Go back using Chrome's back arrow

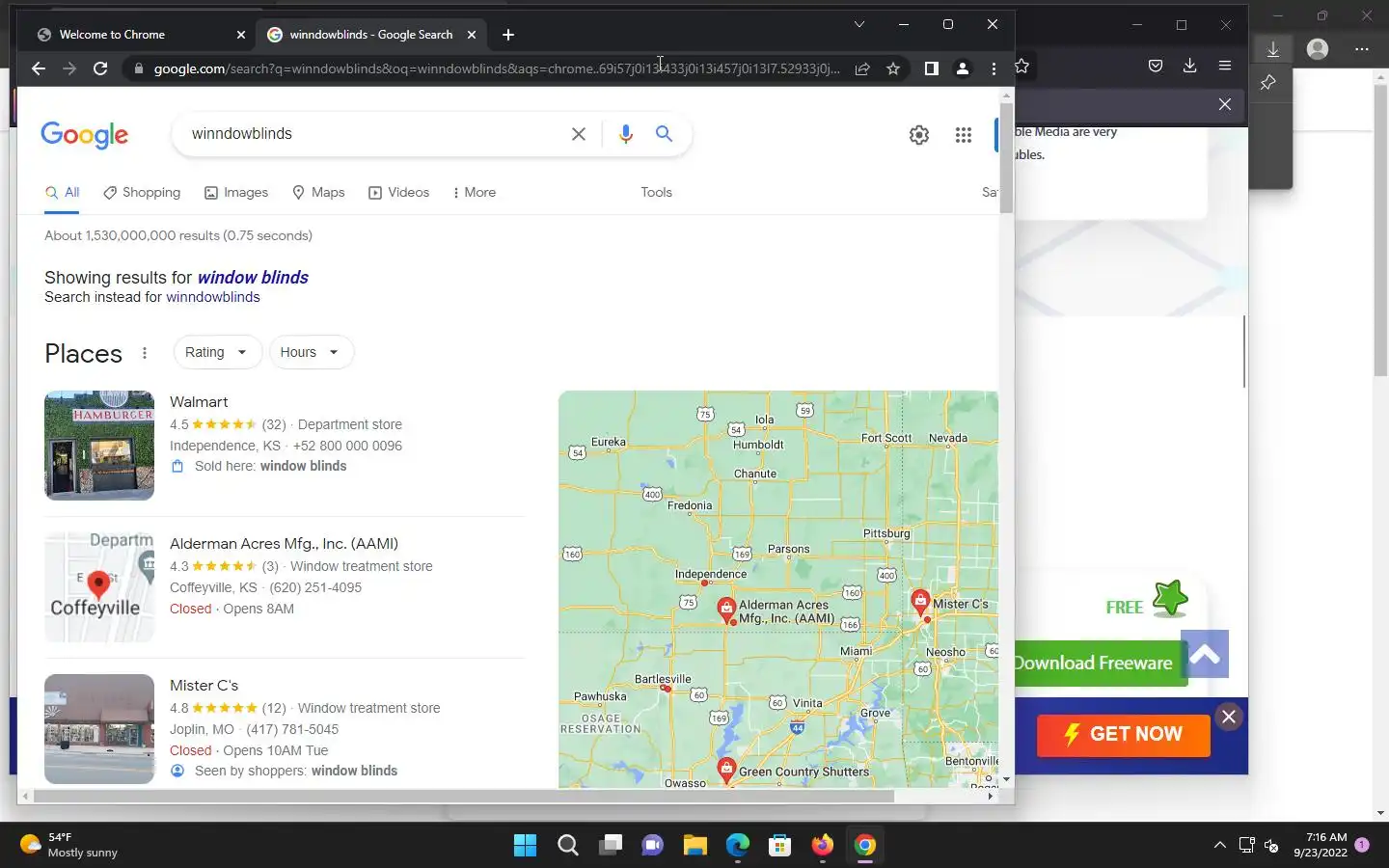[x=39, y=68]
